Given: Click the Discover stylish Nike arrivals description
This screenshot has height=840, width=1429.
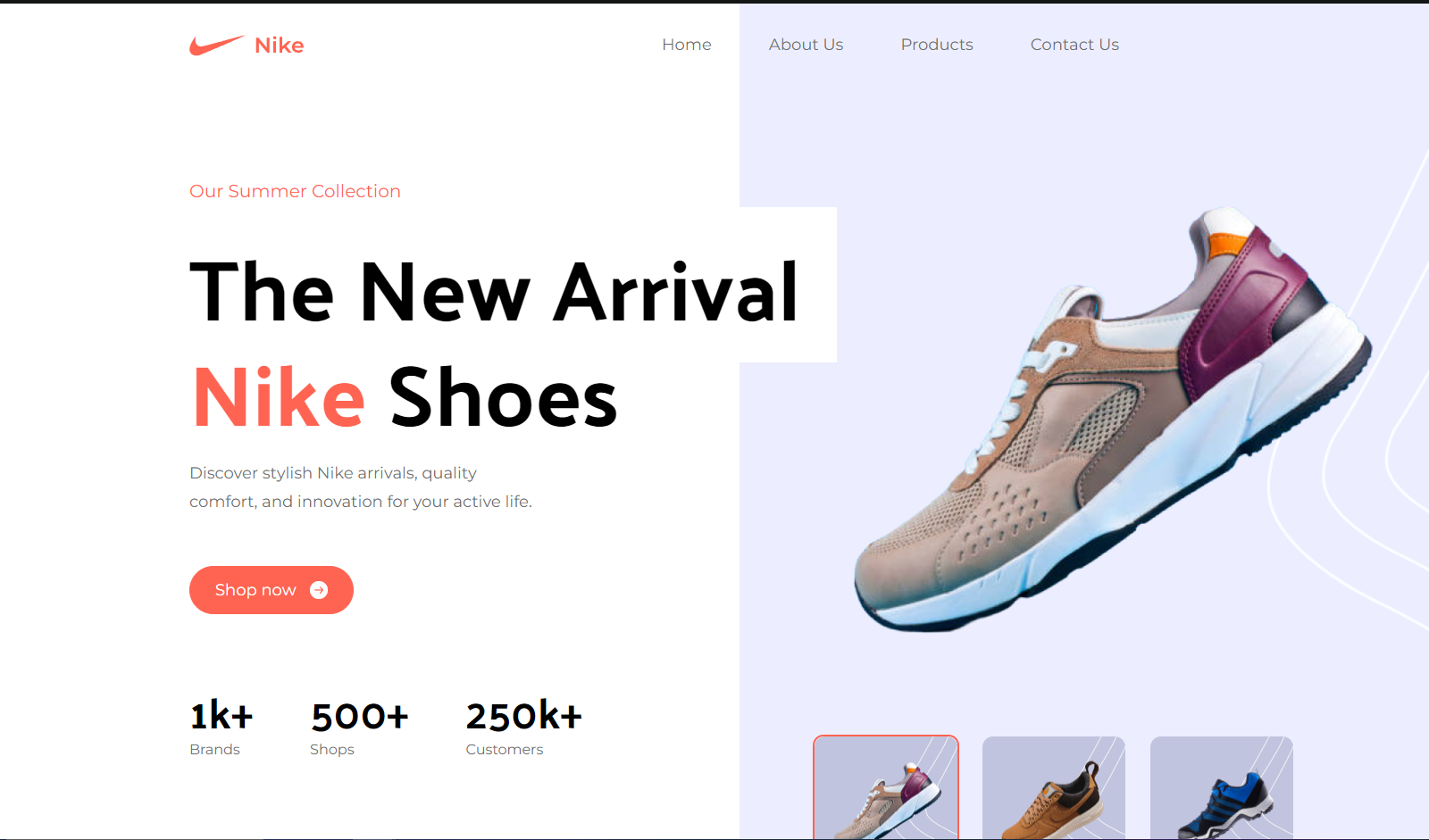Looking at the screenshot, I should coord(361,487).
